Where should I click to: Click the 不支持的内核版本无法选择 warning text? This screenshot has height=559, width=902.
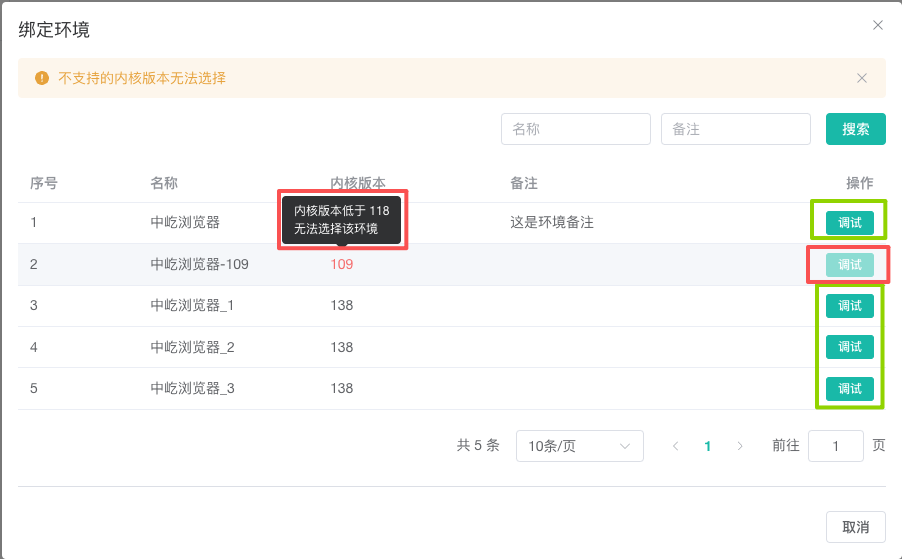coord(142,78)
